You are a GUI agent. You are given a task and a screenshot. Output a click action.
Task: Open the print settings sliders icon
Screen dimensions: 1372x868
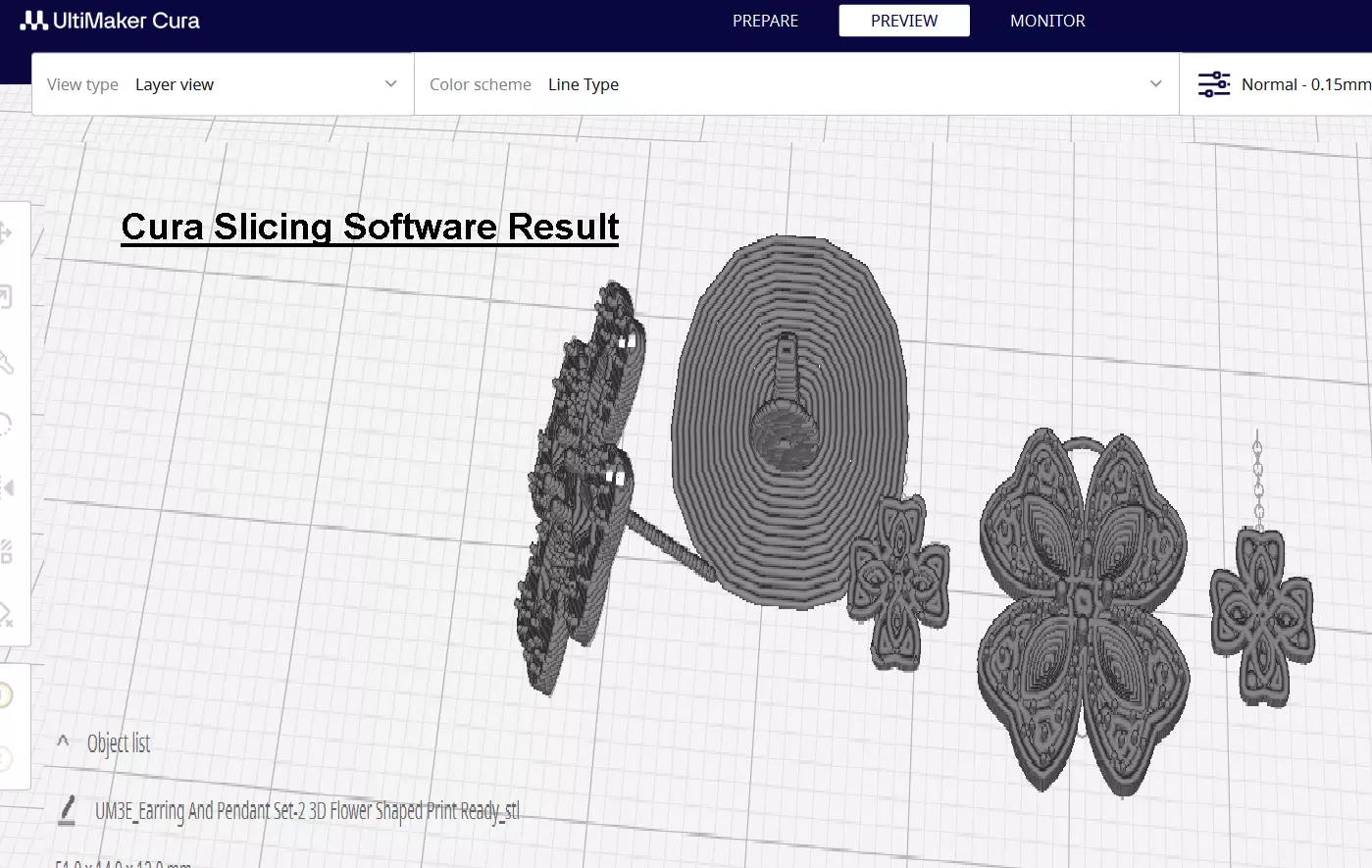(x=1213, y=84)
